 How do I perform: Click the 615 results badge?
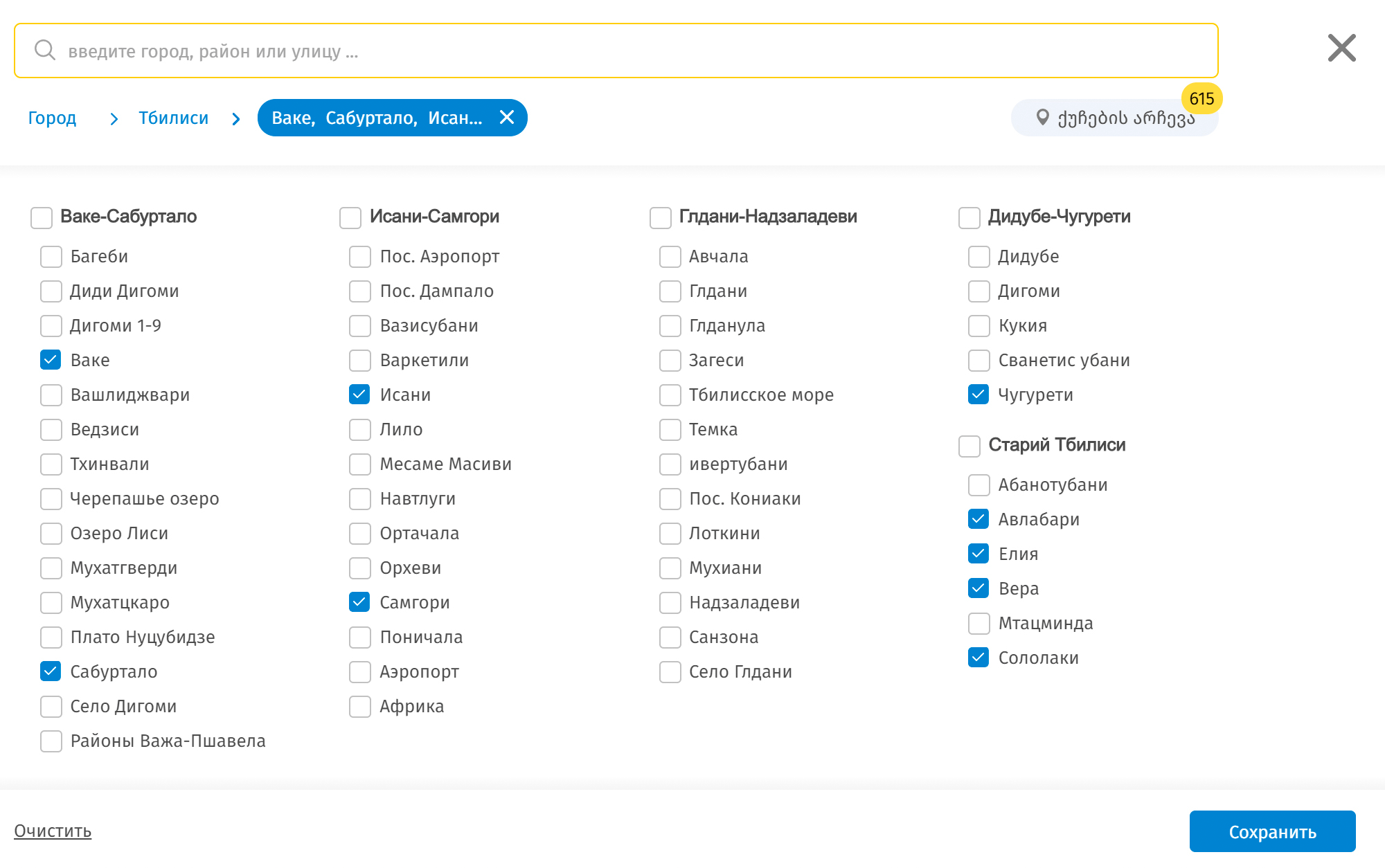click(1201, 98)
